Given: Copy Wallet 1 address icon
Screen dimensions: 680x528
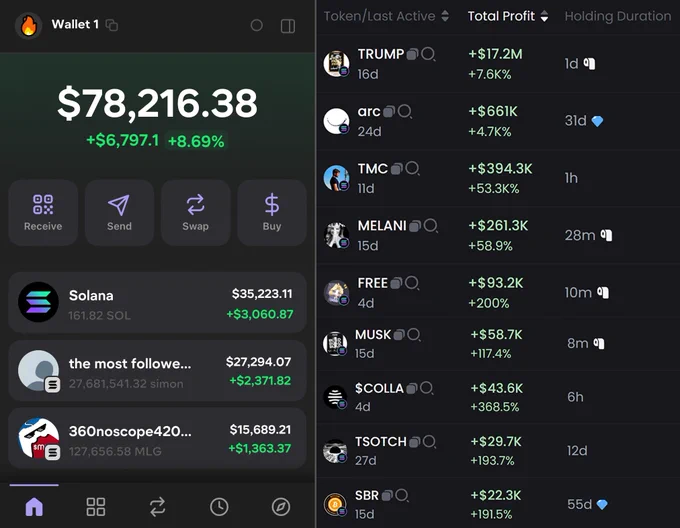Looking at the screenshot, I should pos(112,25).
